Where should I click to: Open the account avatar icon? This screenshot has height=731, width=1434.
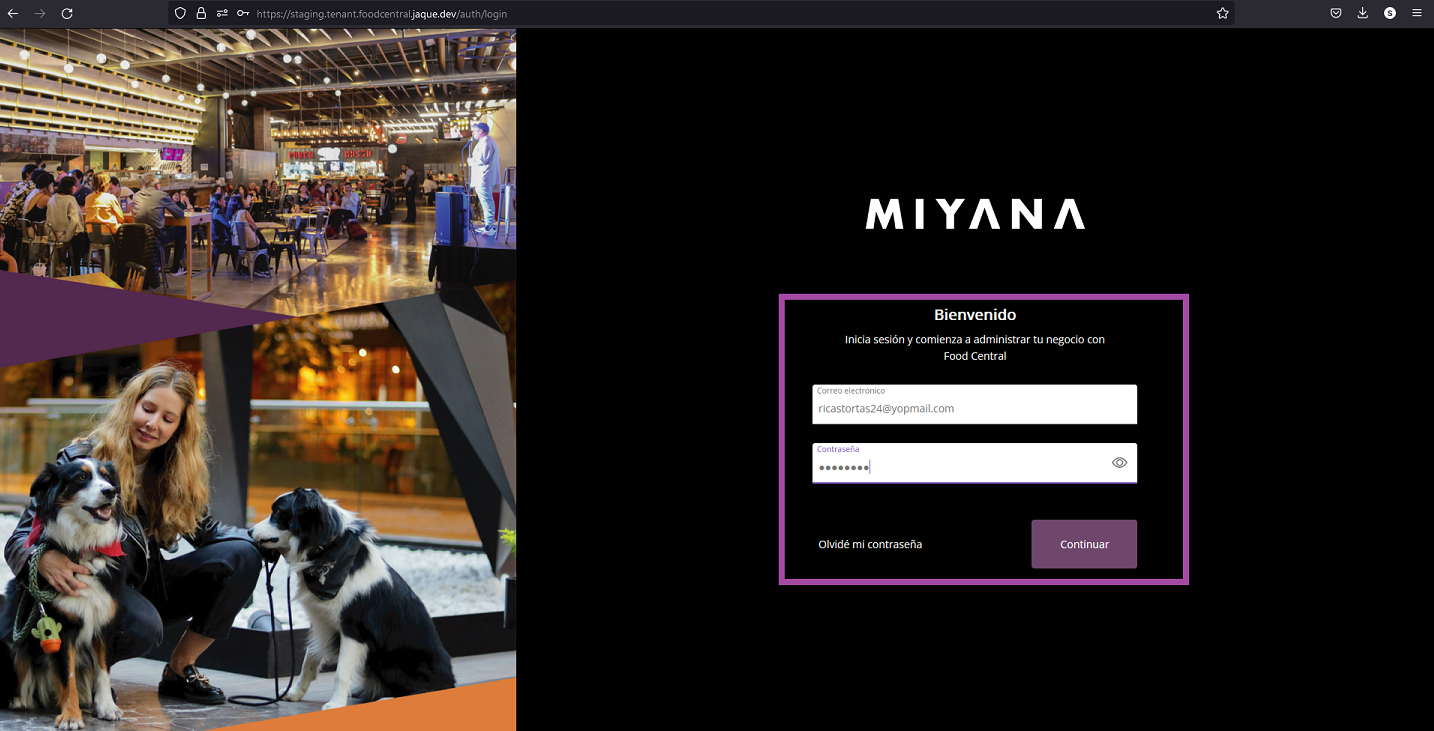click(x=1390, y=14)
